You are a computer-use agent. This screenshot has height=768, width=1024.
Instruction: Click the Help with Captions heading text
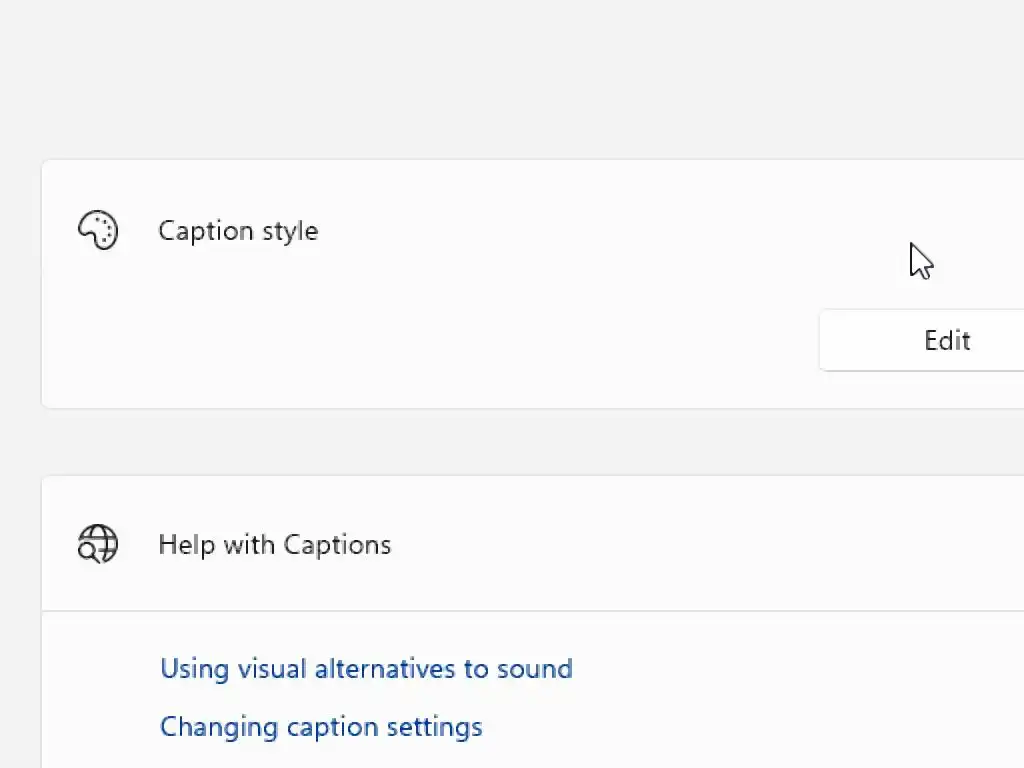[274, 545]
